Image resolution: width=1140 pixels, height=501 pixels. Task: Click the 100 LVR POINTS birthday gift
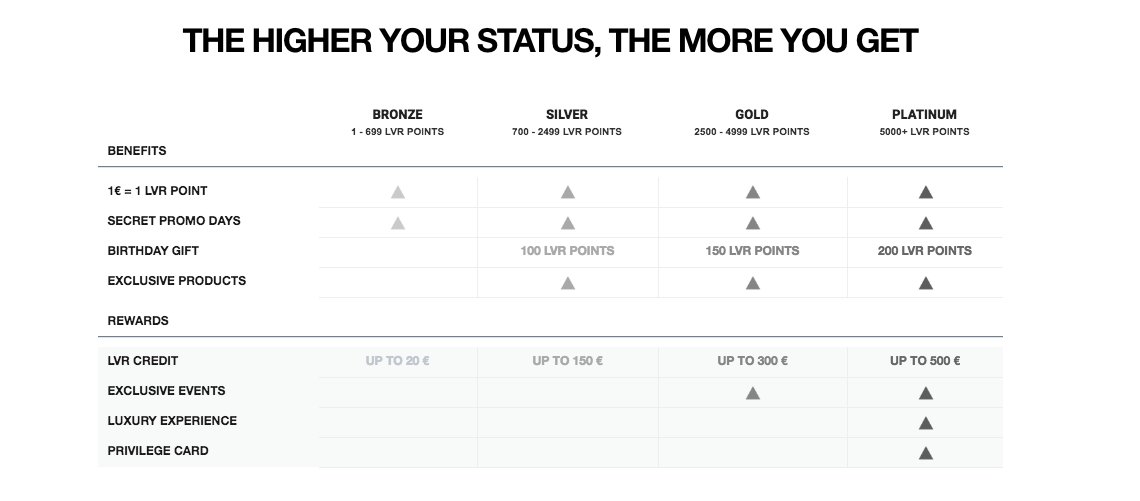point(567,251)
